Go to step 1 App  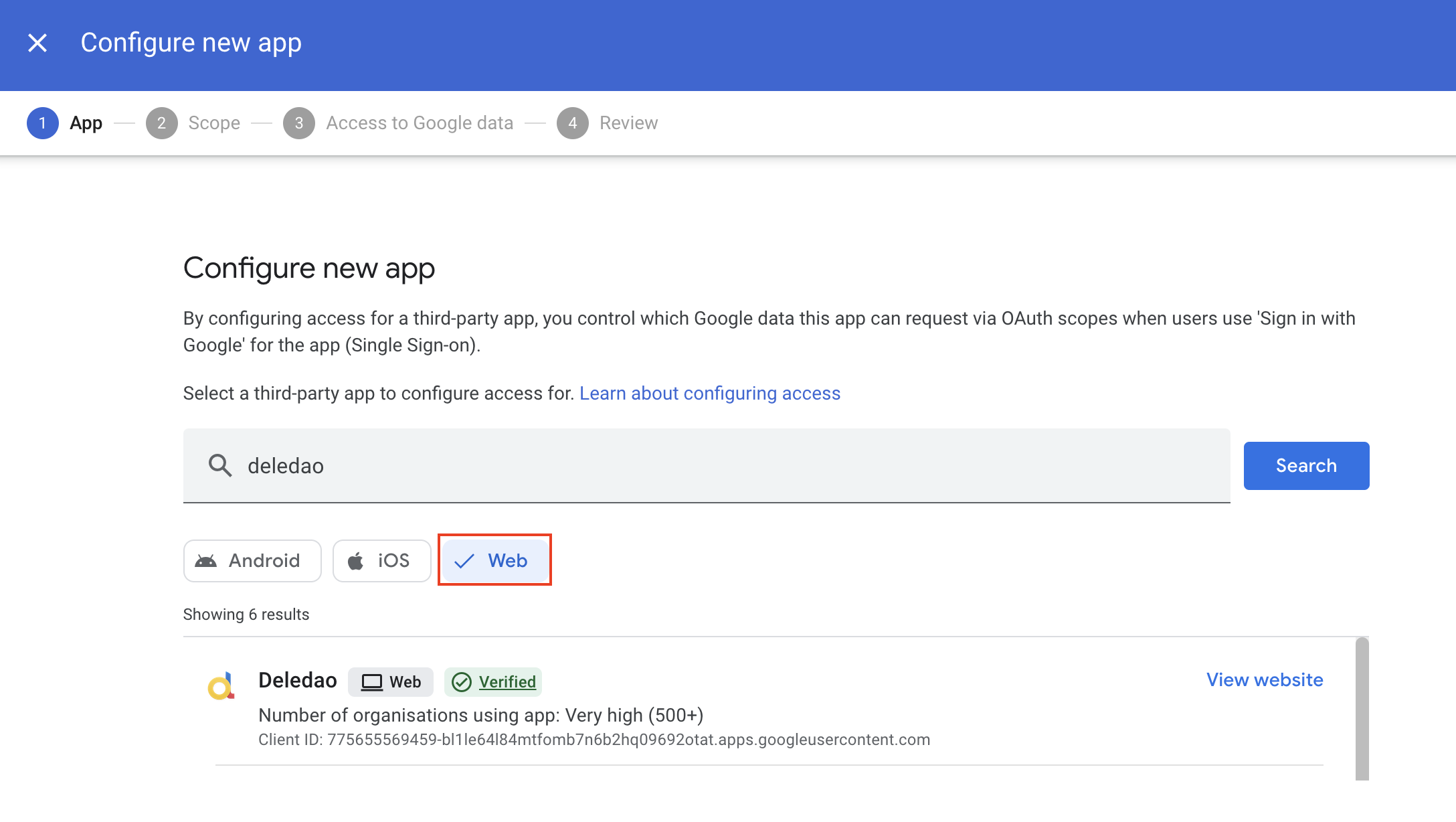tap(65, 123)
